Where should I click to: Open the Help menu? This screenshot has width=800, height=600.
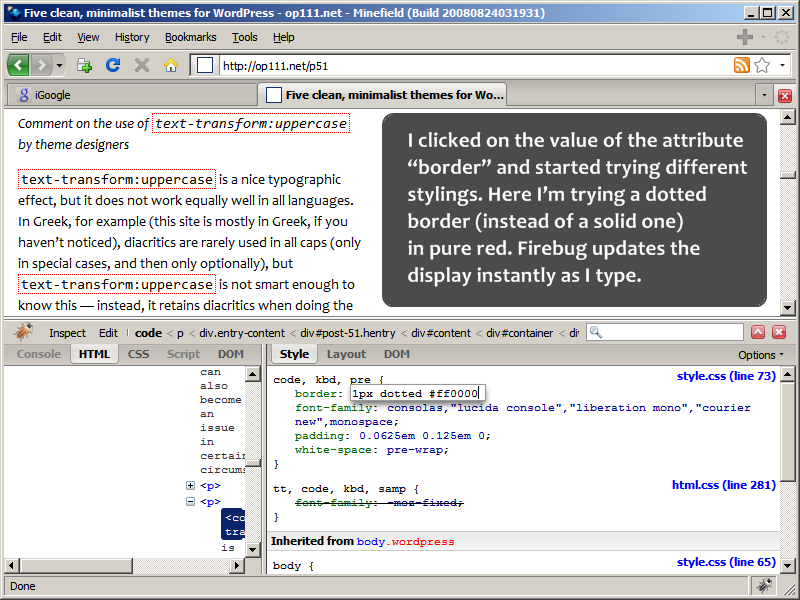coord(283,37)
